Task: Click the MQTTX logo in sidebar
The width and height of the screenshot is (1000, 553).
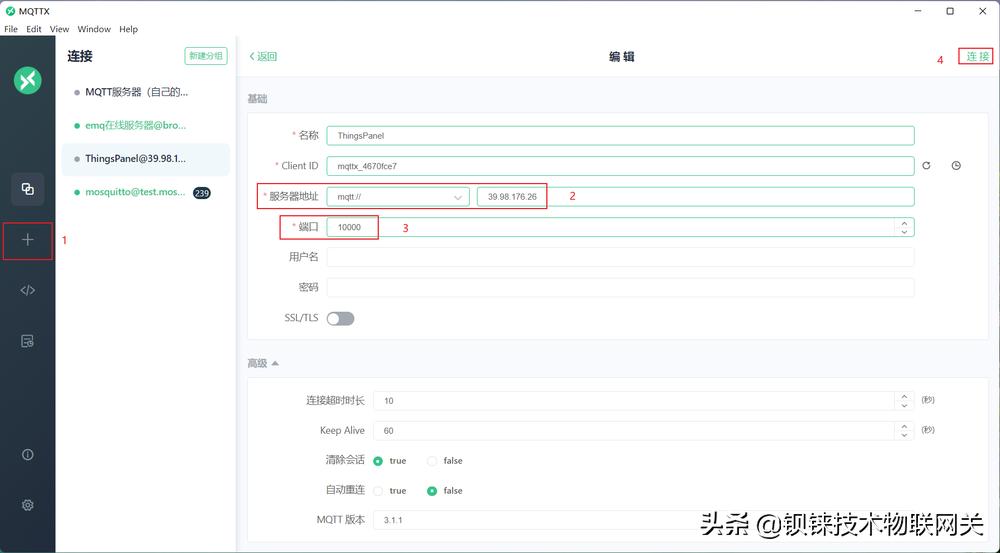Action: (27, 80)
